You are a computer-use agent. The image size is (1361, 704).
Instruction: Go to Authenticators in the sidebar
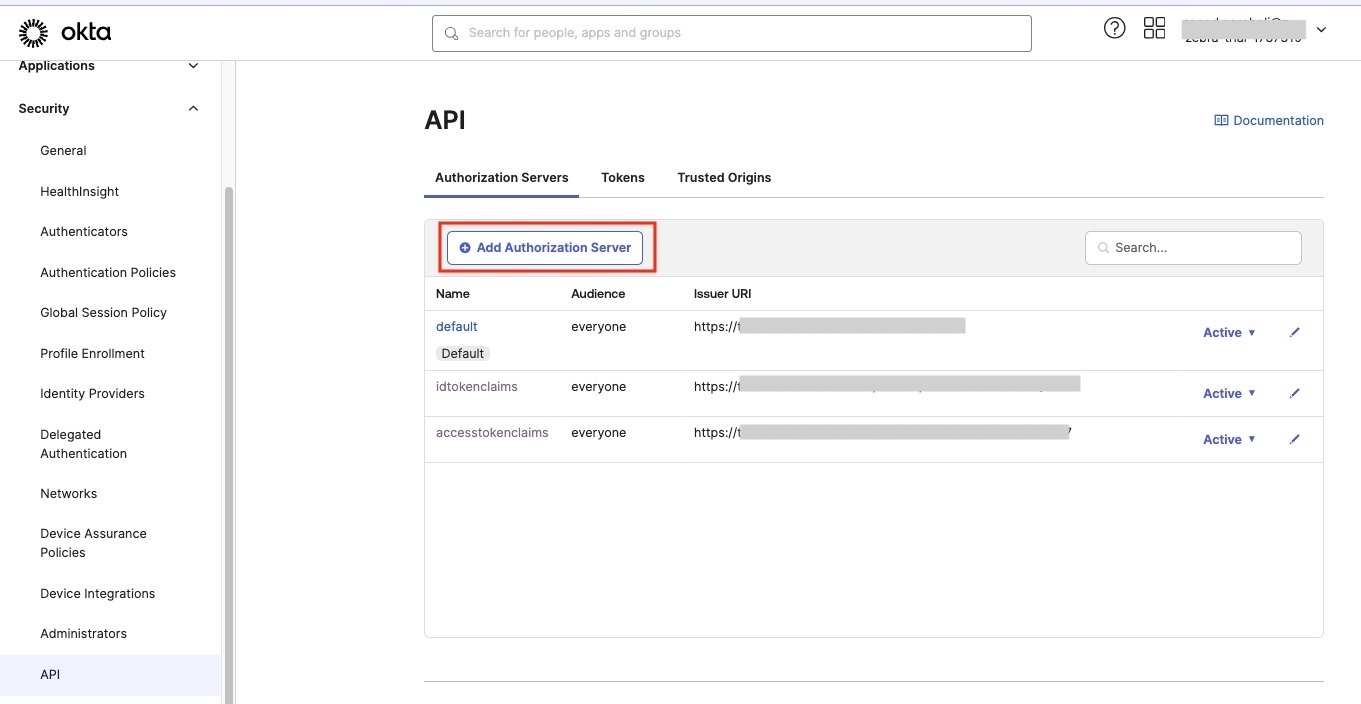84,232
